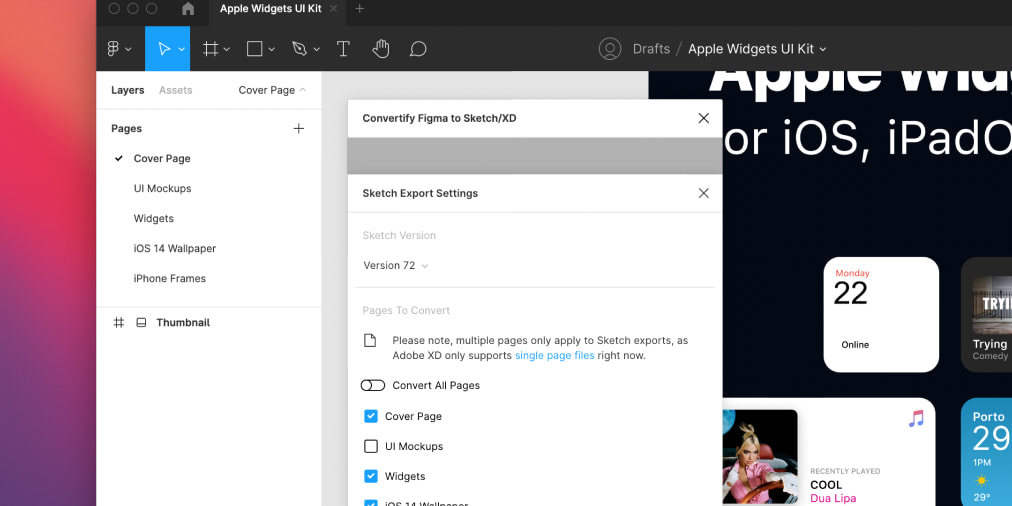The image size is (1012, 506).
Task: Go to the Figma home icon
Action: pos(188,8)
